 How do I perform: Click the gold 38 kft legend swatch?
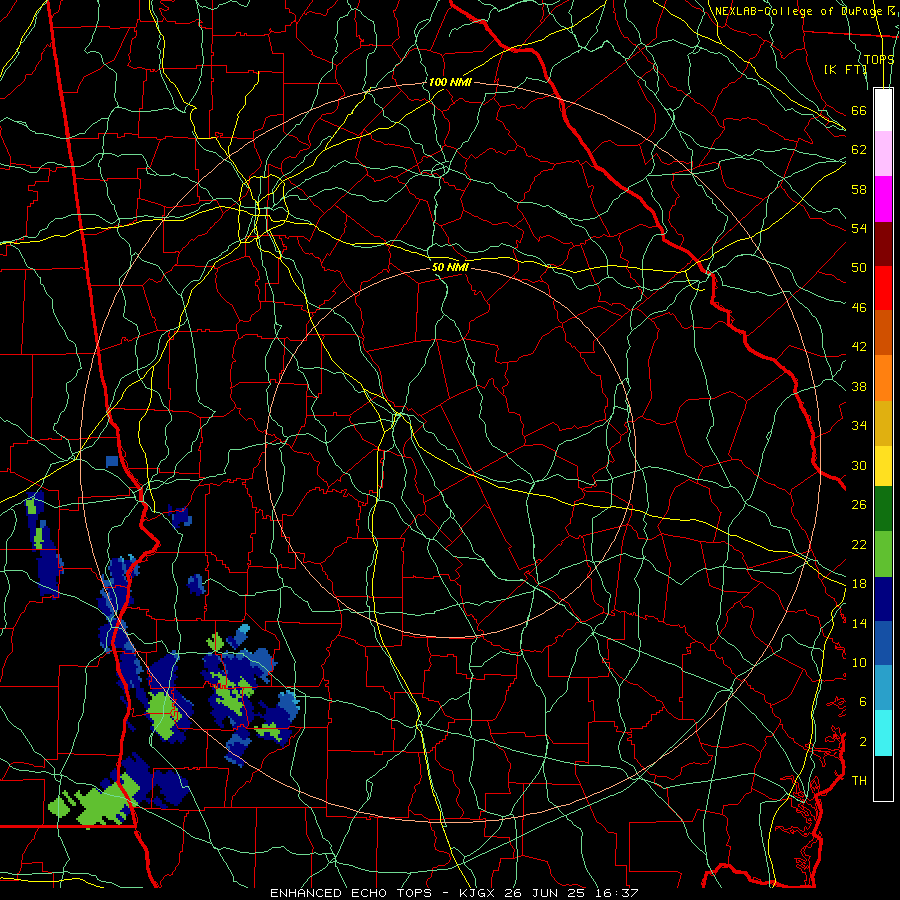(883, 423)
